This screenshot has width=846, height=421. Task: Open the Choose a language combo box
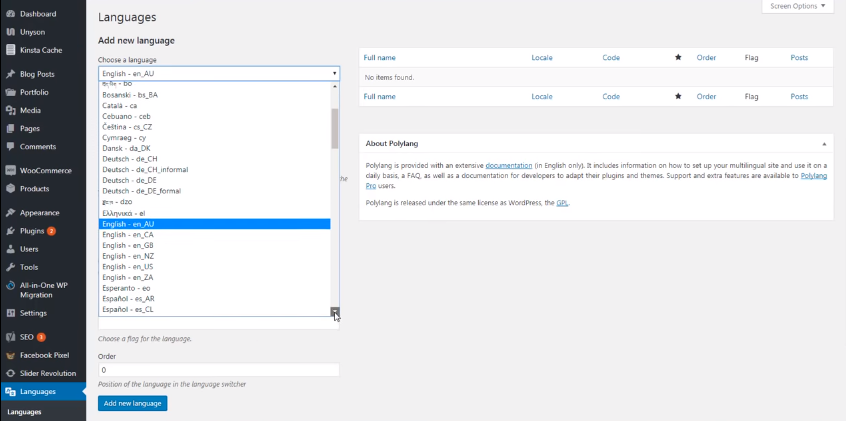219,73
